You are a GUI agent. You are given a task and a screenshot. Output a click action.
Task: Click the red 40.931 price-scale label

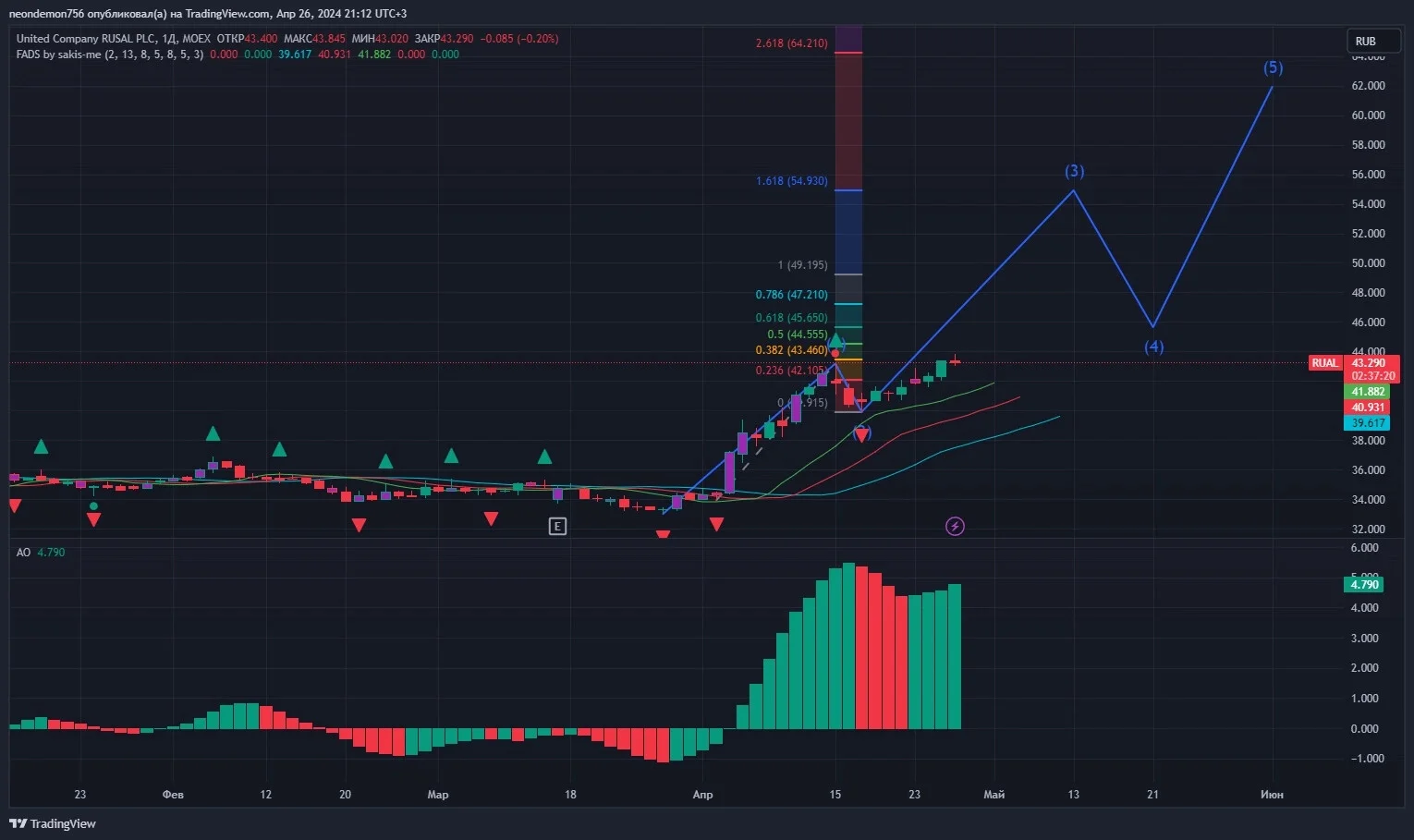pos(1368,408)
